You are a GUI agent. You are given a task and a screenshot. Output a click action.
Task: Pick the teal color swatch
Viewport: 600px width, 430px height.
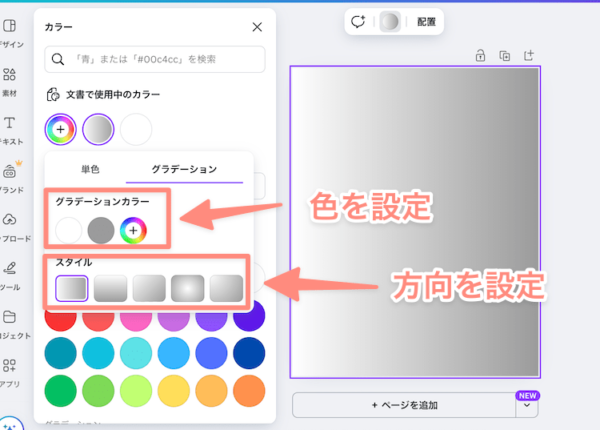pos(60,353)
